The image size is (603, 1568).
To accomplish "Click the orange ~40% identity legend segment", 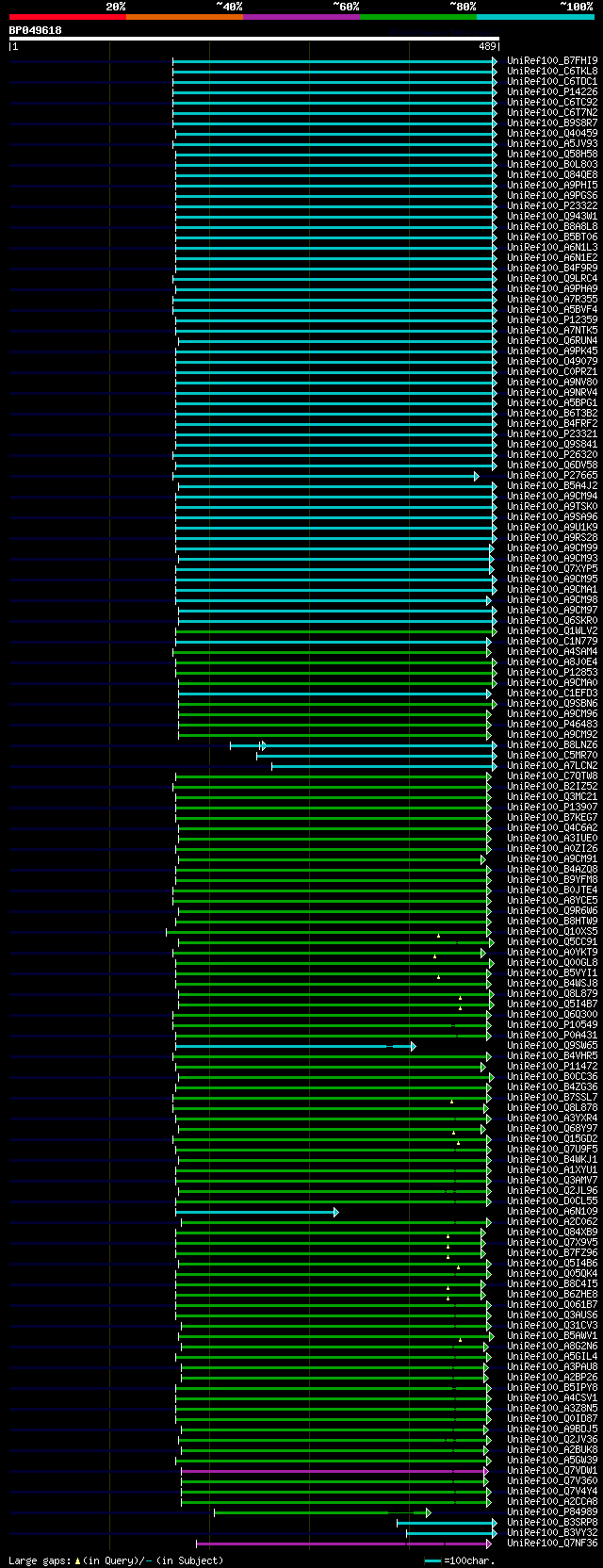I will point(185,17).
